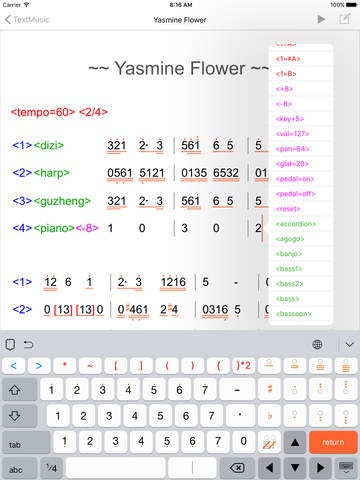Hide keyboard with dismiss keyboard key
Viewport: 360px width, 480px height.
[346, 468]
